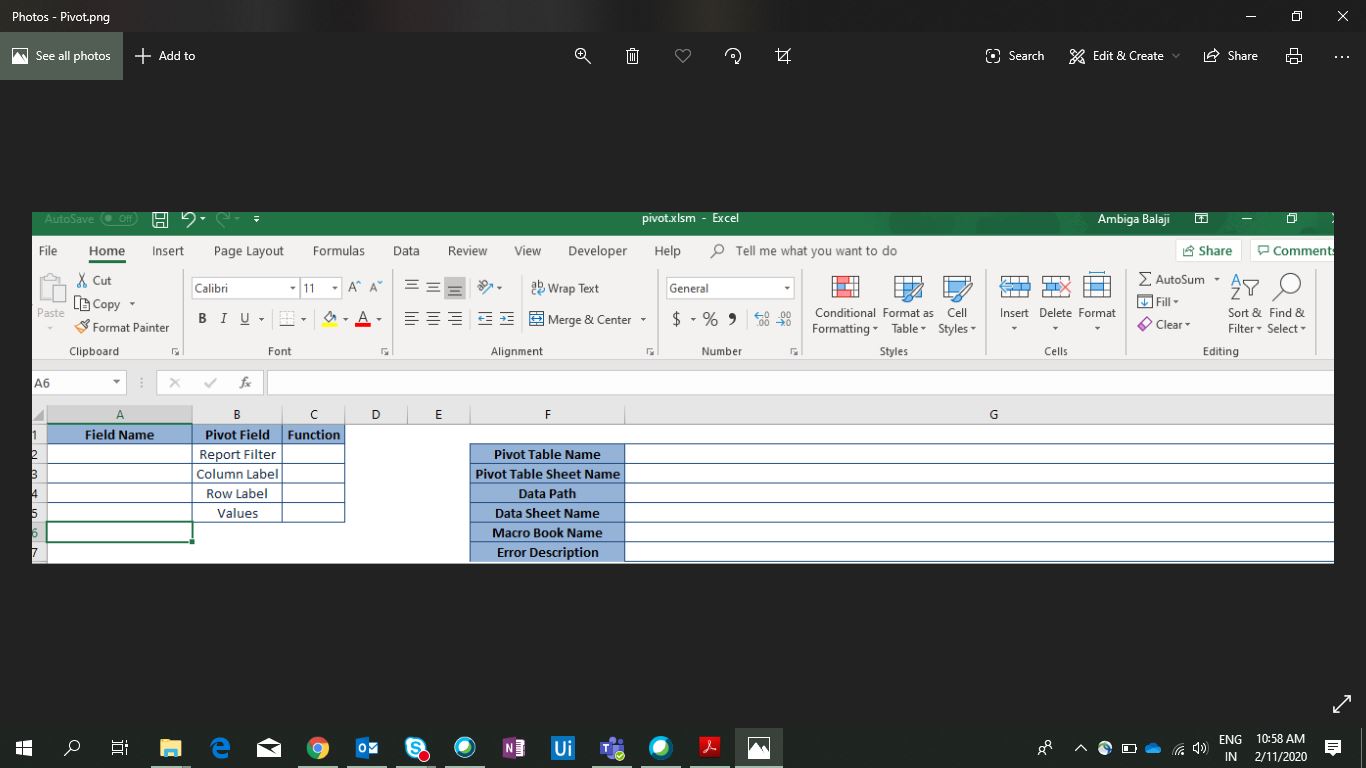Toggle Bold formatting button
This screenshot has width=1366, height=768.
202,319
